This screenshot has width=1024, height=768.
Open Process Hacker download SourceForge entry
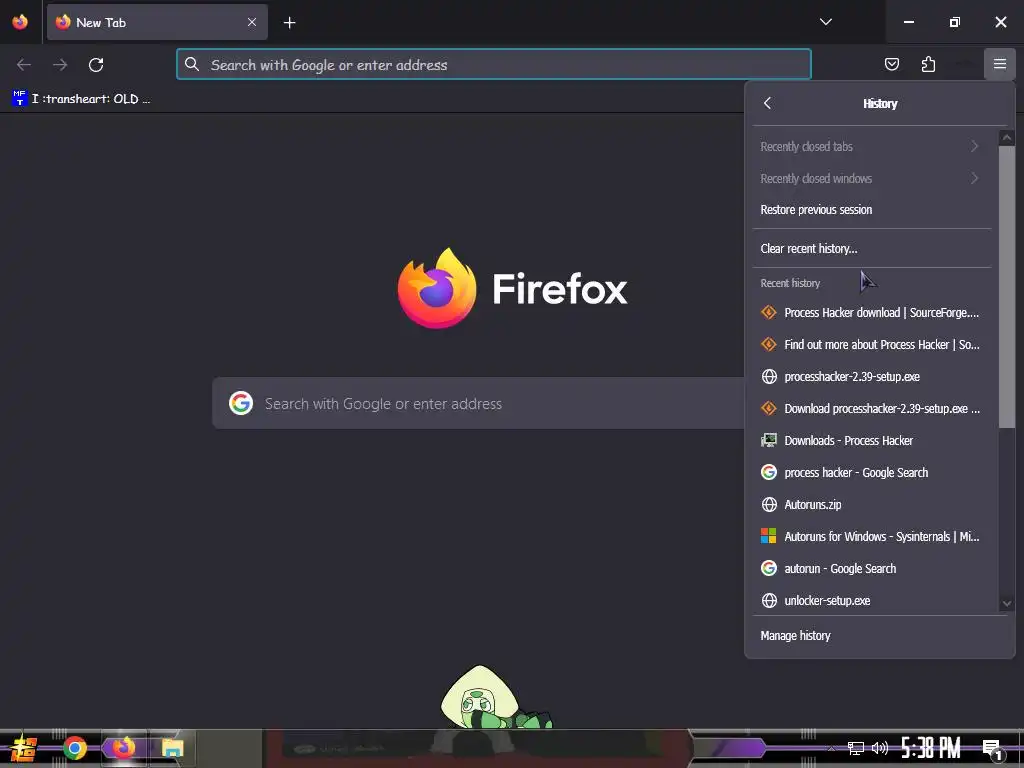[x=871, y=313]
